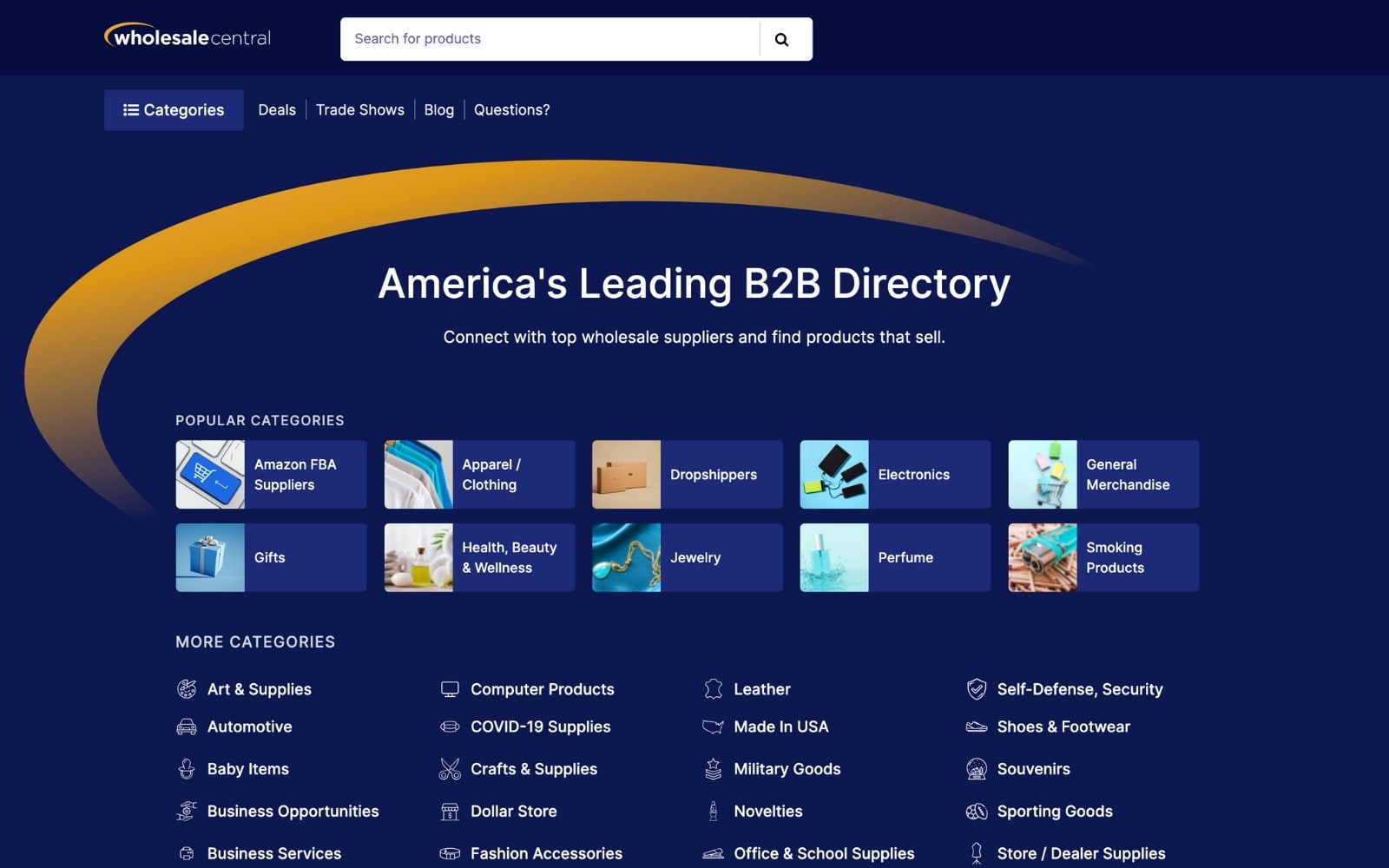
Task: Click the Crafts & Supplies scissors icon
Action: click(450, 769)
